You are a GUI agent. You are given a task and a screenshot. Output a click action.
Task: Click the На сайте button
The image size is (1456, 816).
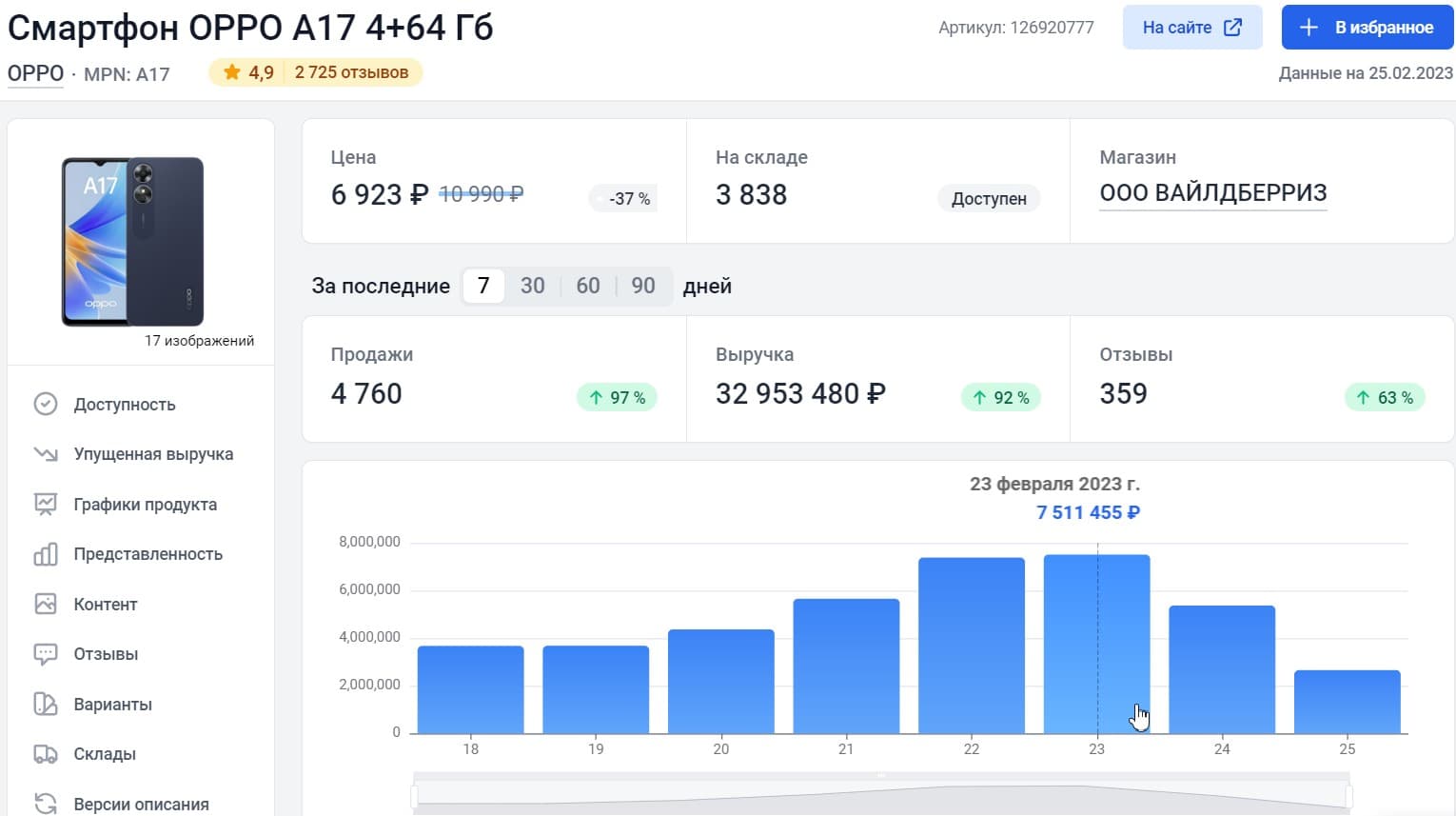[1192, 28]
